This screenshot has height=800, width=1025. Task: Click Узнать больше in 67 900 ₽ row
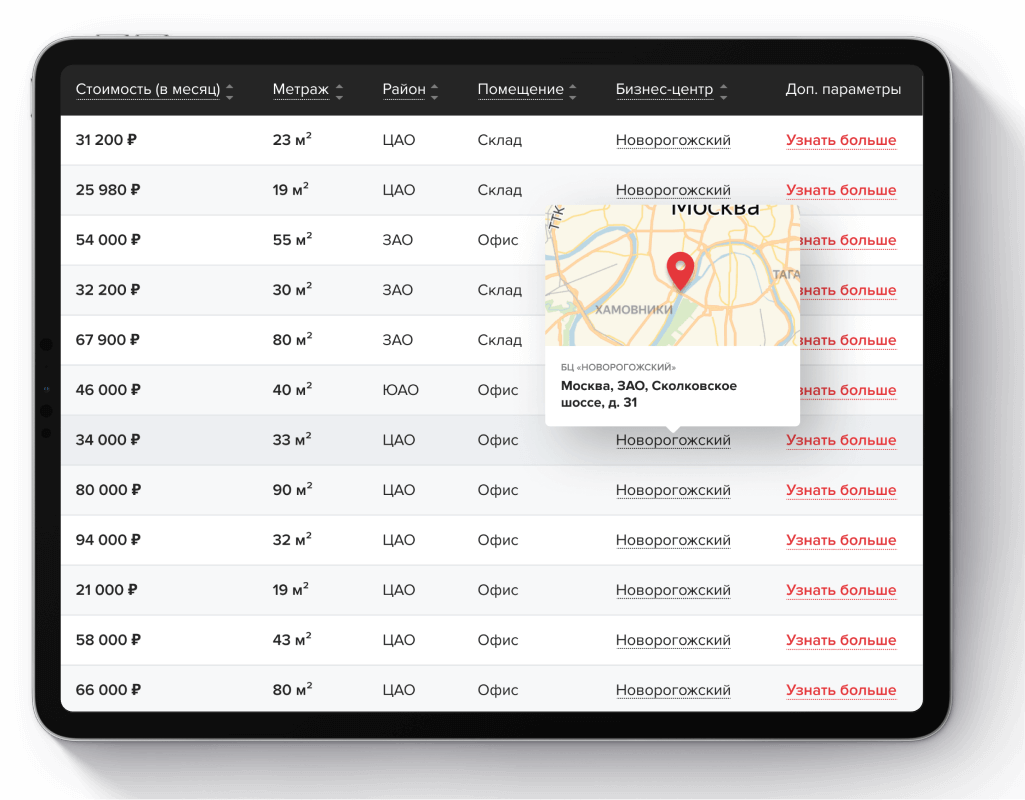(849, 340)
